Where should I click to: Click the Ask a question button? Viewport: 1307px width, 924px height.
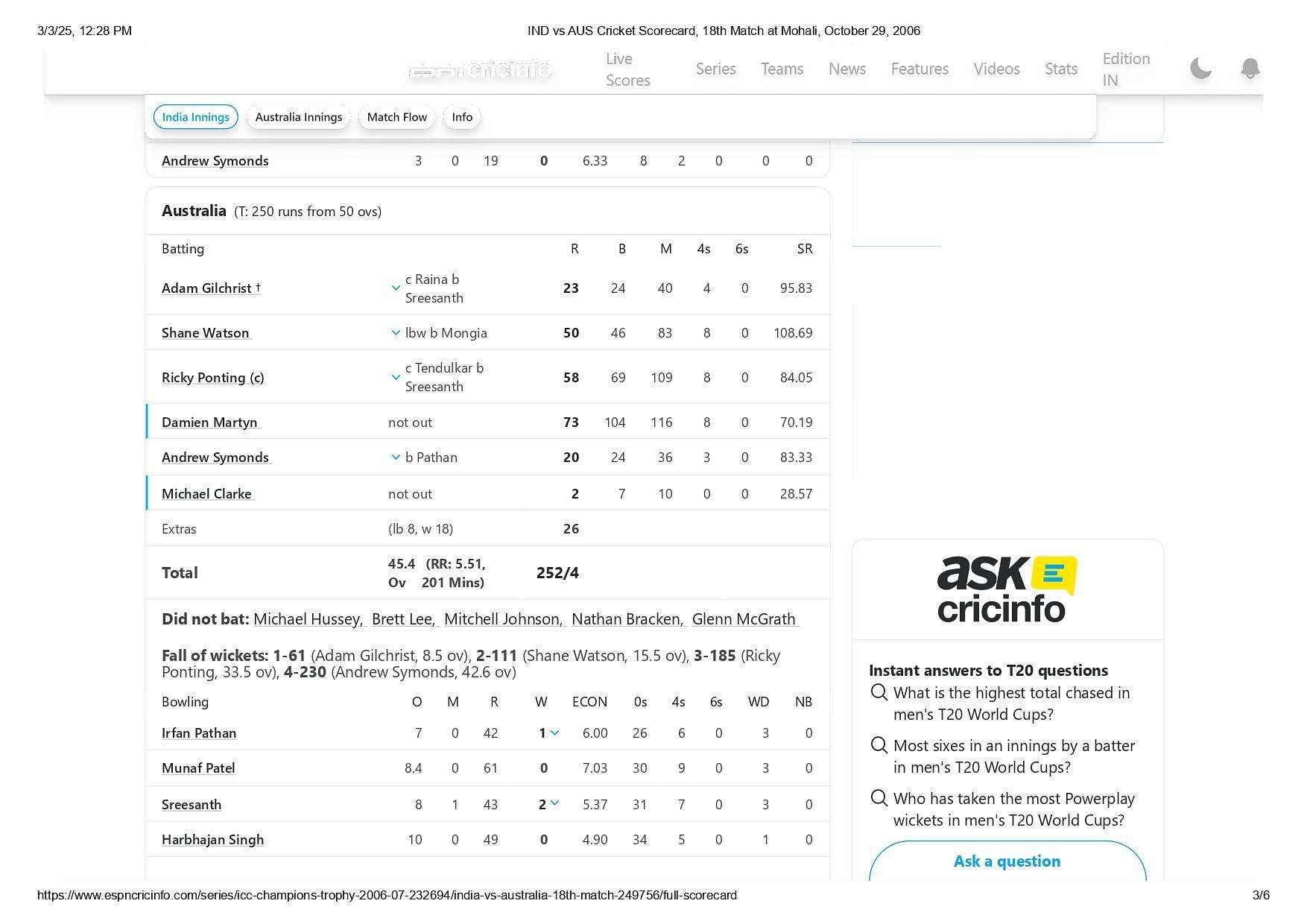point(1007,861)
